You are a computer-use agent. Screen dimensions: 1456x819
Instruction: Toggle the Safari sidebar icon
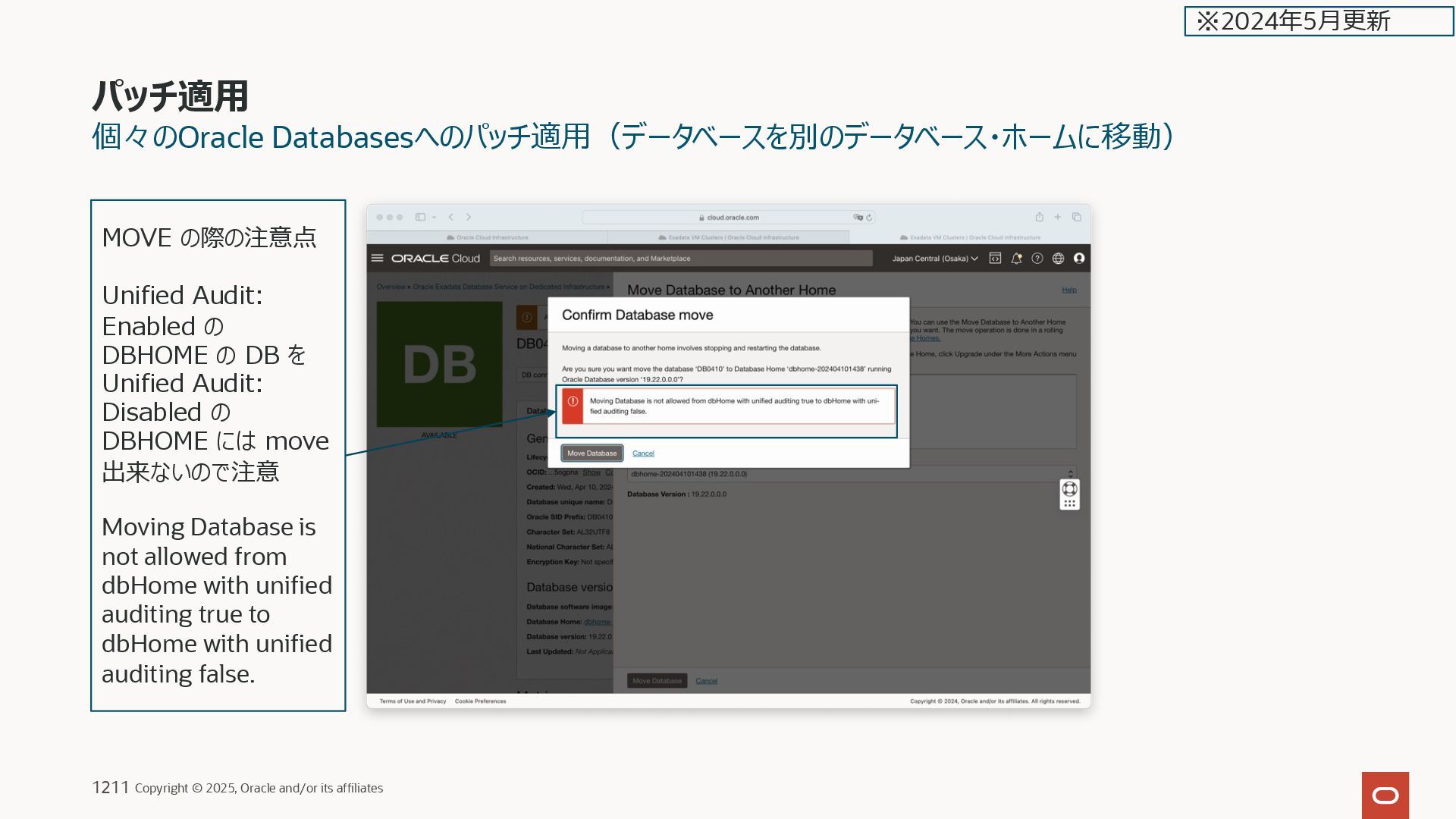(x=420, y=217)
